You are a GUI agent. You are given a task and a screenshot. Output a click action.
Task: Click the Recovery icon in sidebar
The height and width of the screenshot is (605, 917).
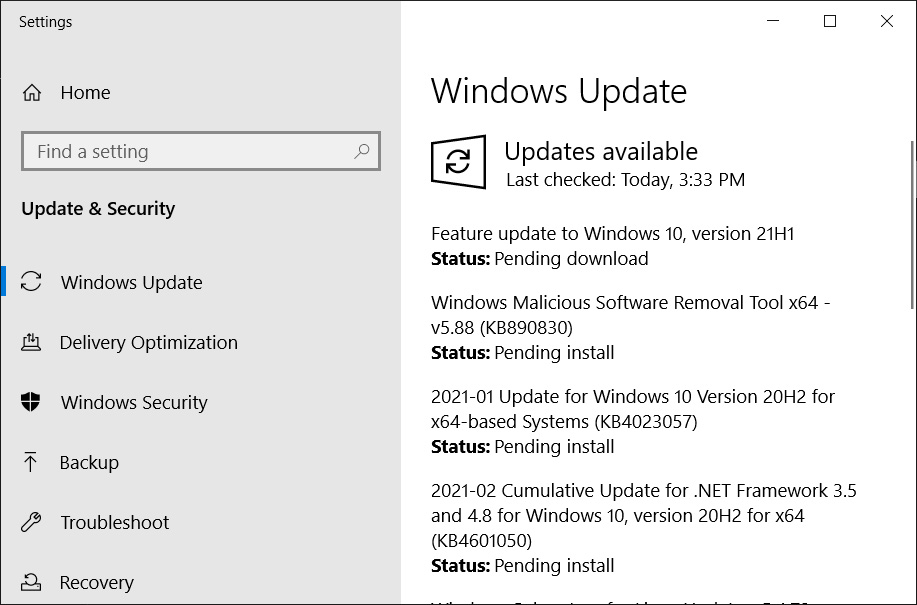pyautogui.click(x=31, y=582)
